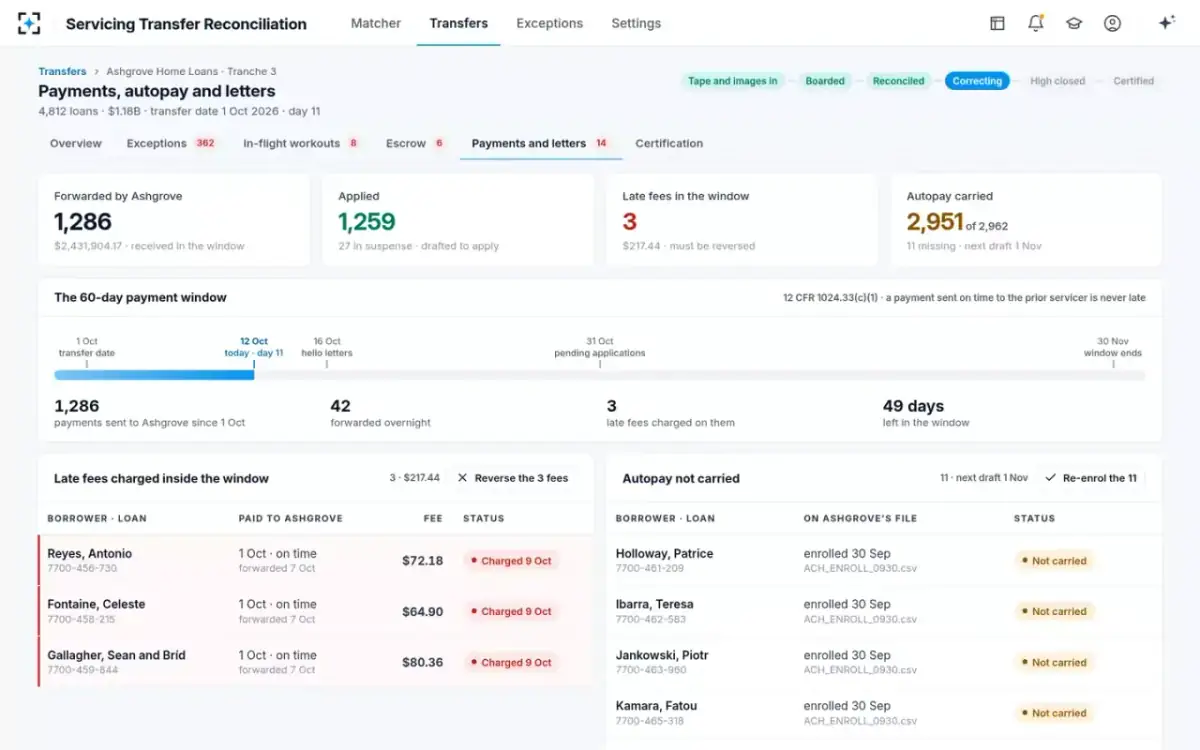Open the Fontaine, Celeste loan row
1200x750 pixels.
pyautogui.click(x=315, y=611)
